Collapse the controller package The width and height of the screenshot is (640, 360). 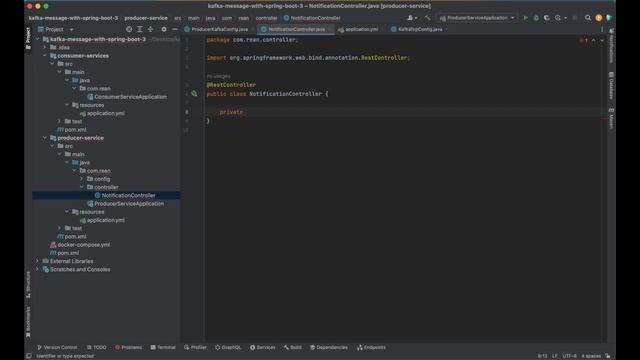point(82,187)
